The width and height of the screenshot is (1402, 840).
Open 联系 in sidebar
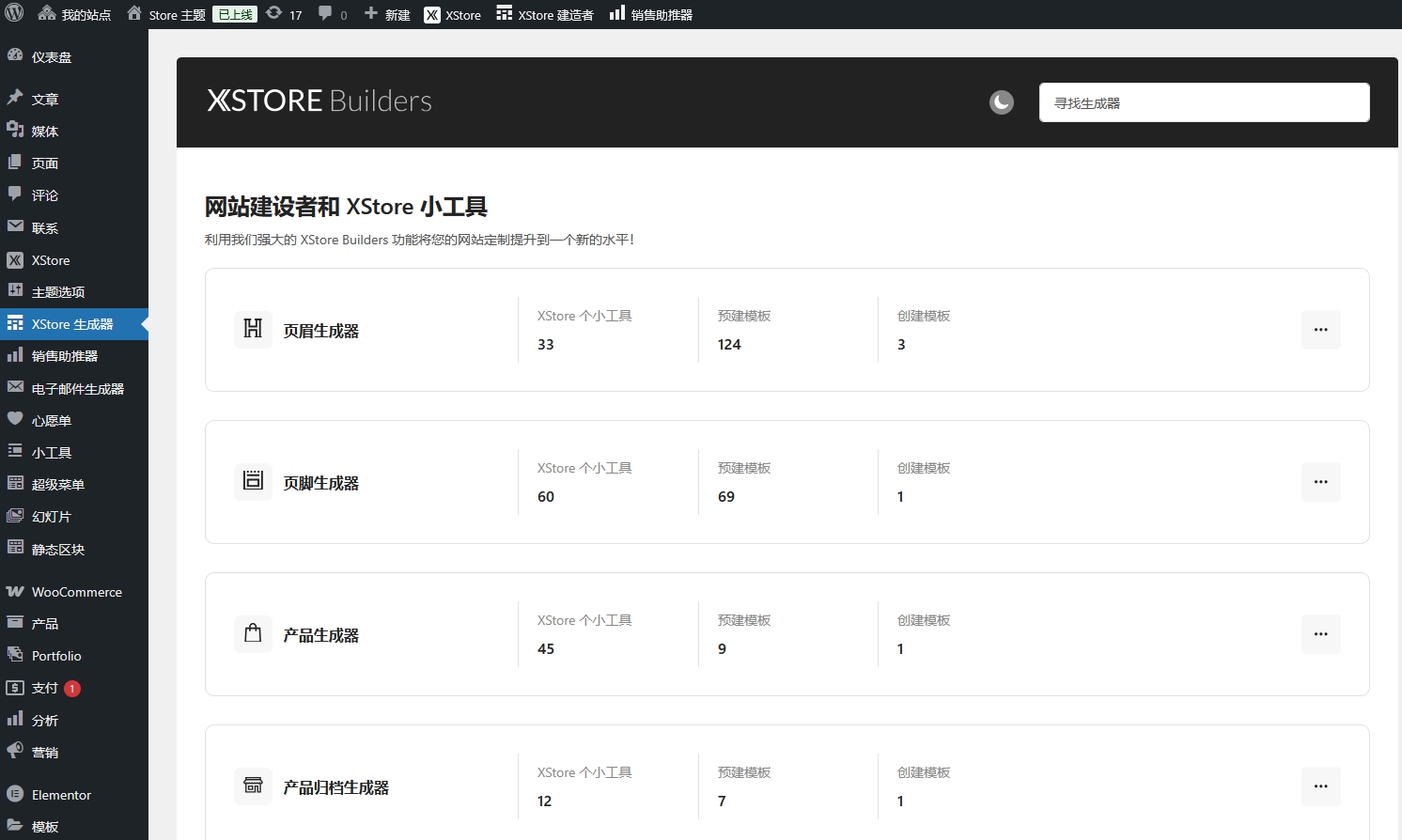(x=74, y=228)
